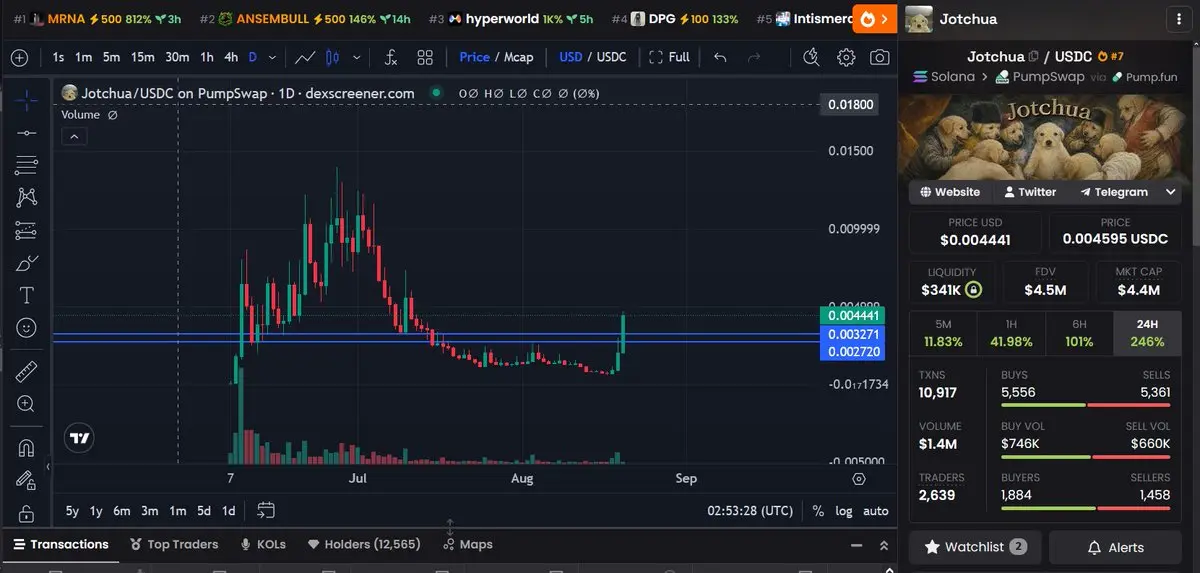
Task: Expand the bottom panel with double chevron
Action: pyautogui.click(x=884, y=546)
